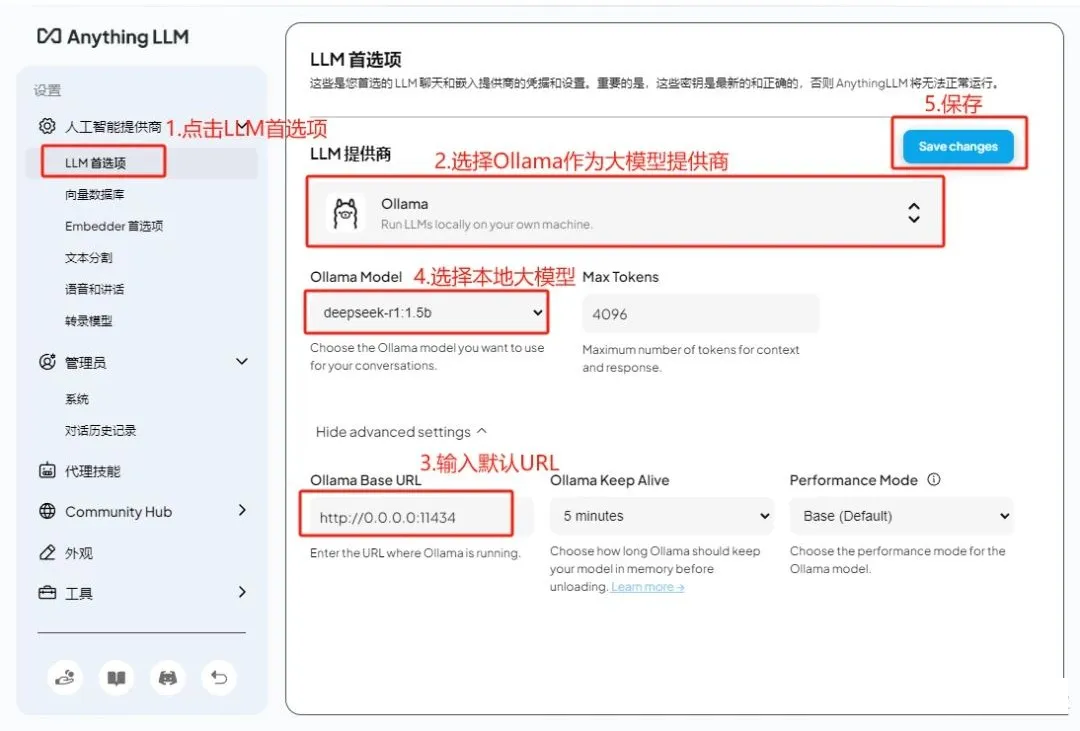Click 'Enter the URL where Ollama is running.' text
Viewport: 1080px width, 731px height.
pos(415,553)
